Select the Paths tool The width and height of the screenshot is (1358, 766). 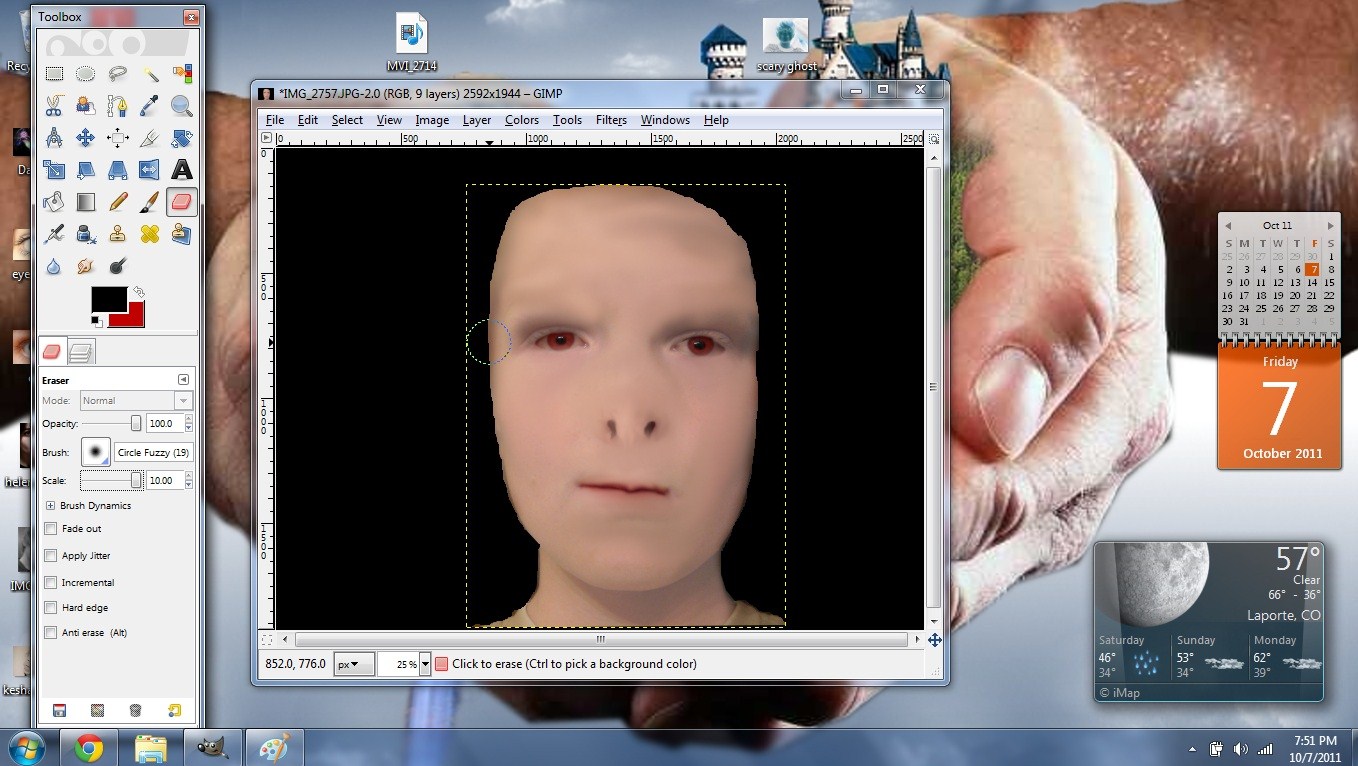pyautogui.click(x=118, y=106)
